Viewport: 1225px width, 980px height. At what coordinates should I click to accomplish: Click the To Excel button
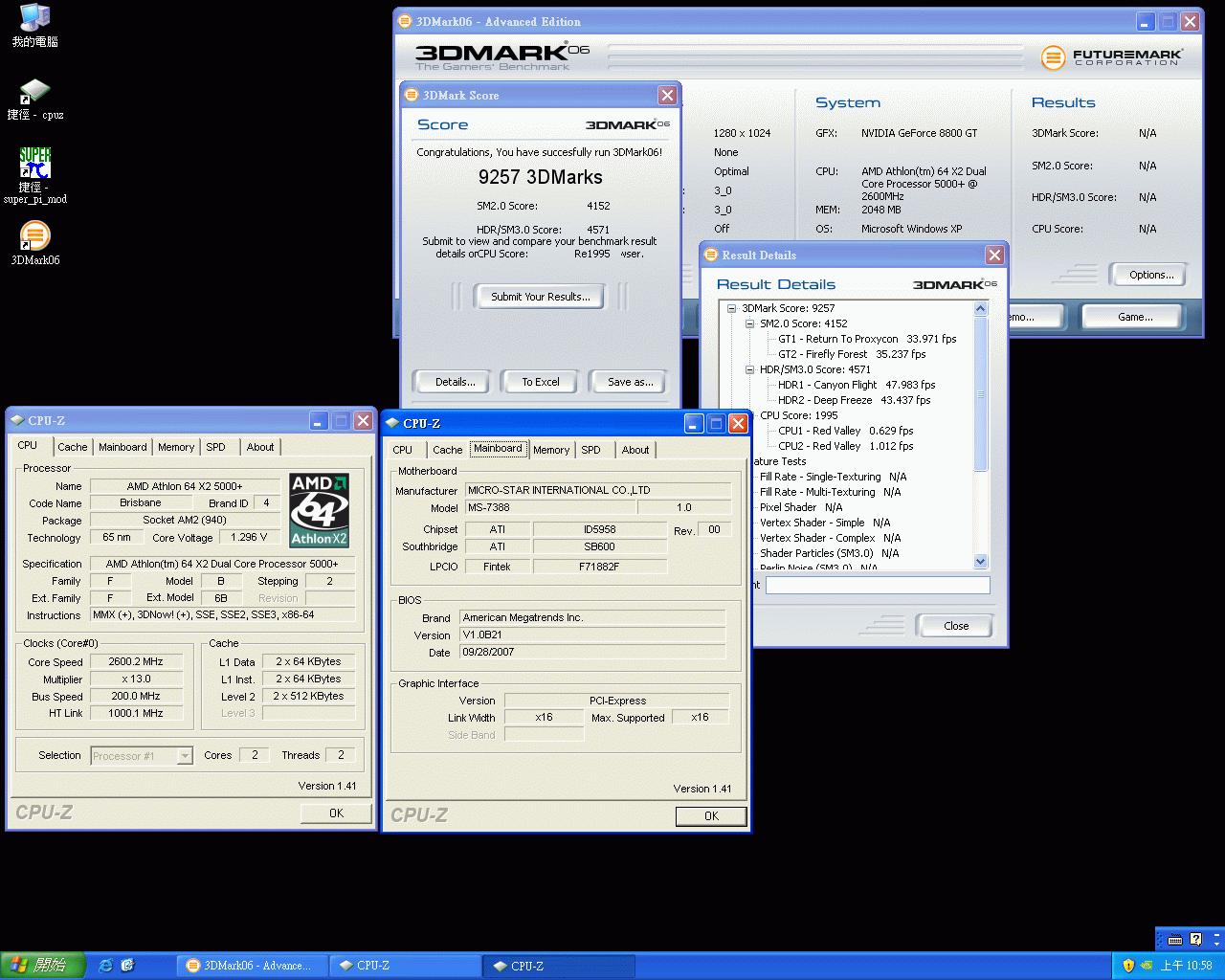coord(541,382)
